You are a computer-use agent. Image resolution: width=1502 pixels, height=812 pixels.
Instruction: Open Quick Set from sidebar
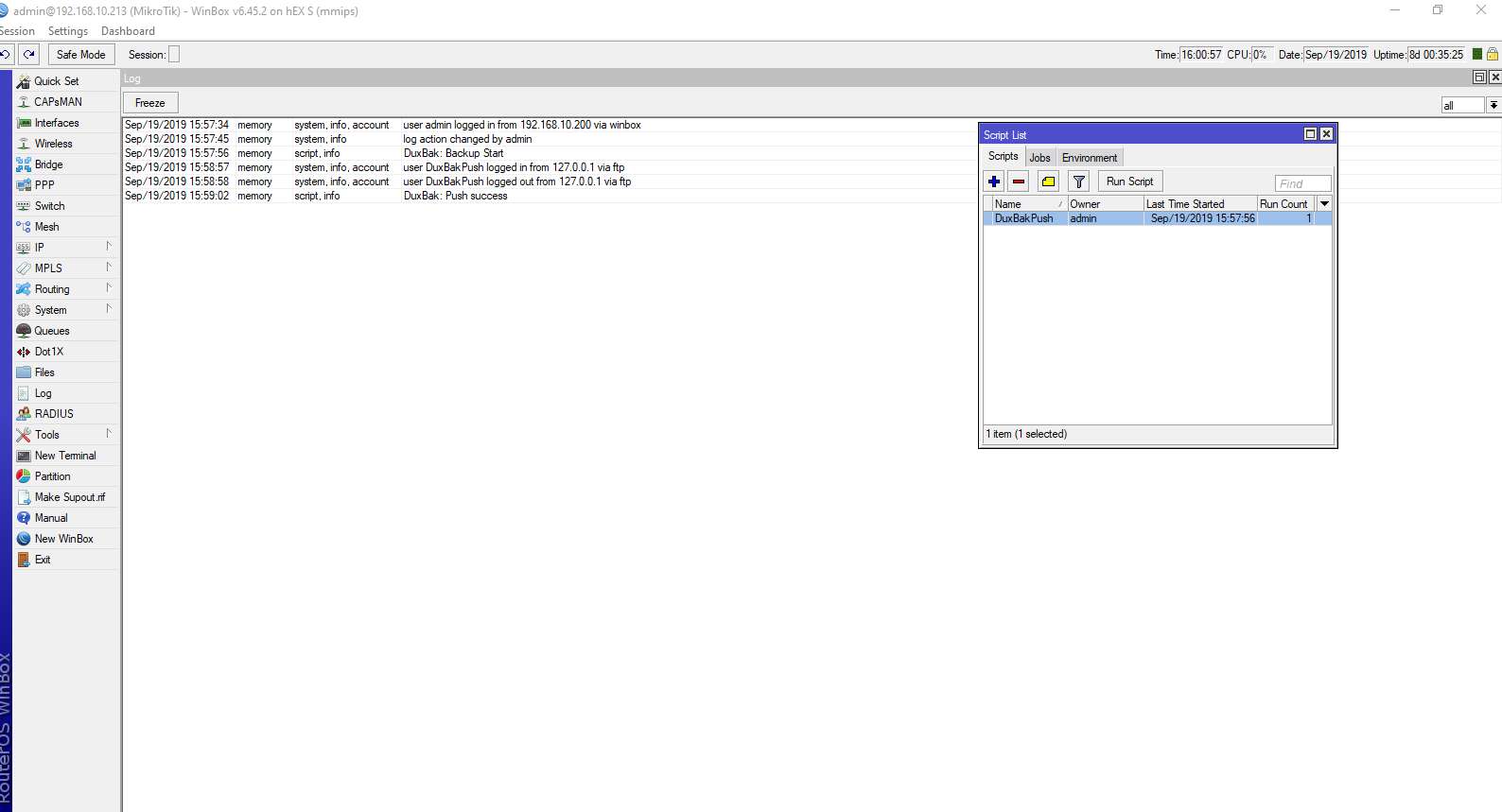pos(66,81)
